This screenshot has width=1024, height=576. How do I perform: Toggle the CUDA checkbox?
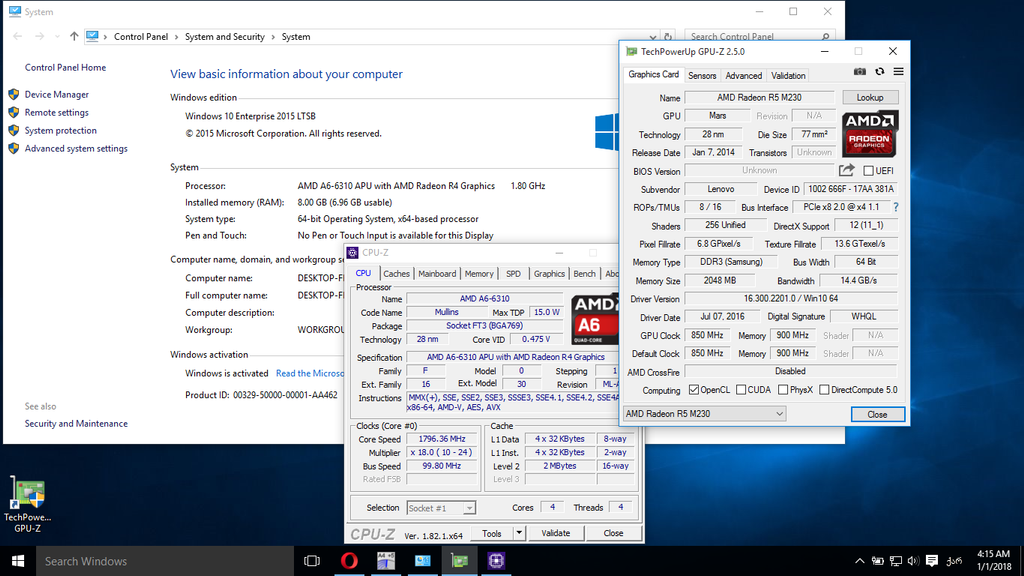coord(741,390)
